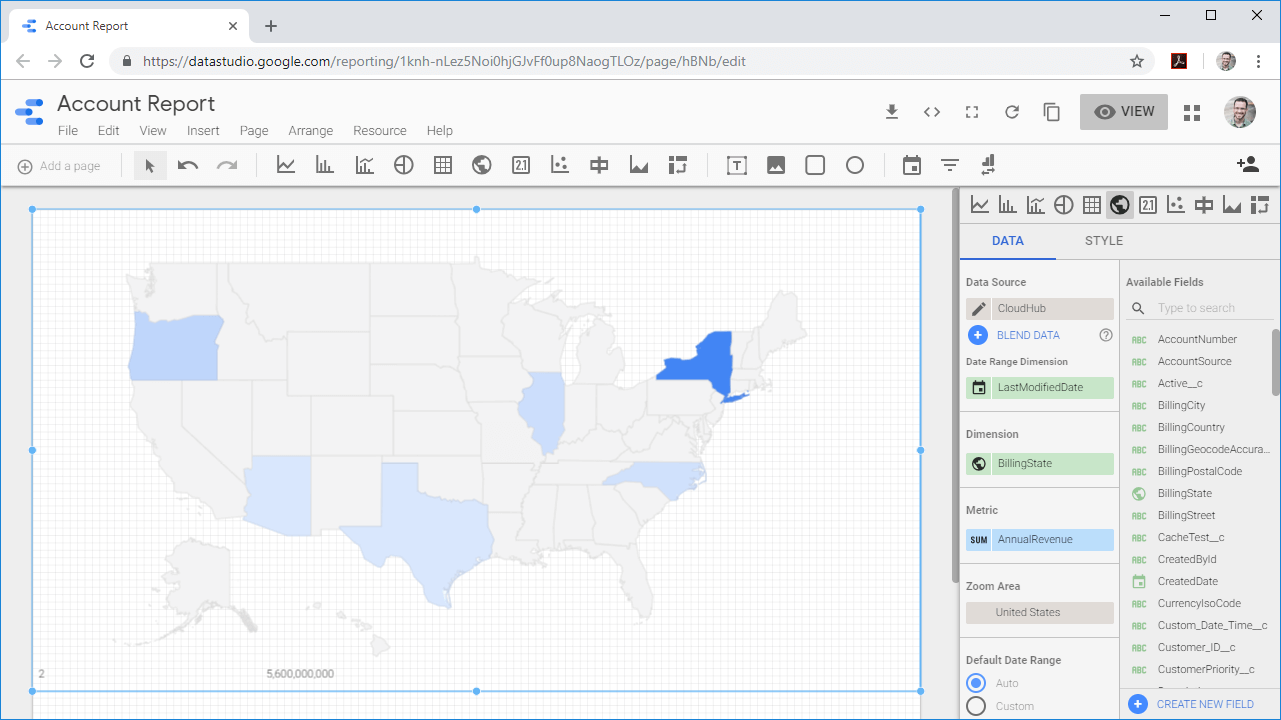The width and height of the screenshot is (1281, 720).
Task: Open the AnnualRevenue metric picker
Action: [x=1039, y=540]
